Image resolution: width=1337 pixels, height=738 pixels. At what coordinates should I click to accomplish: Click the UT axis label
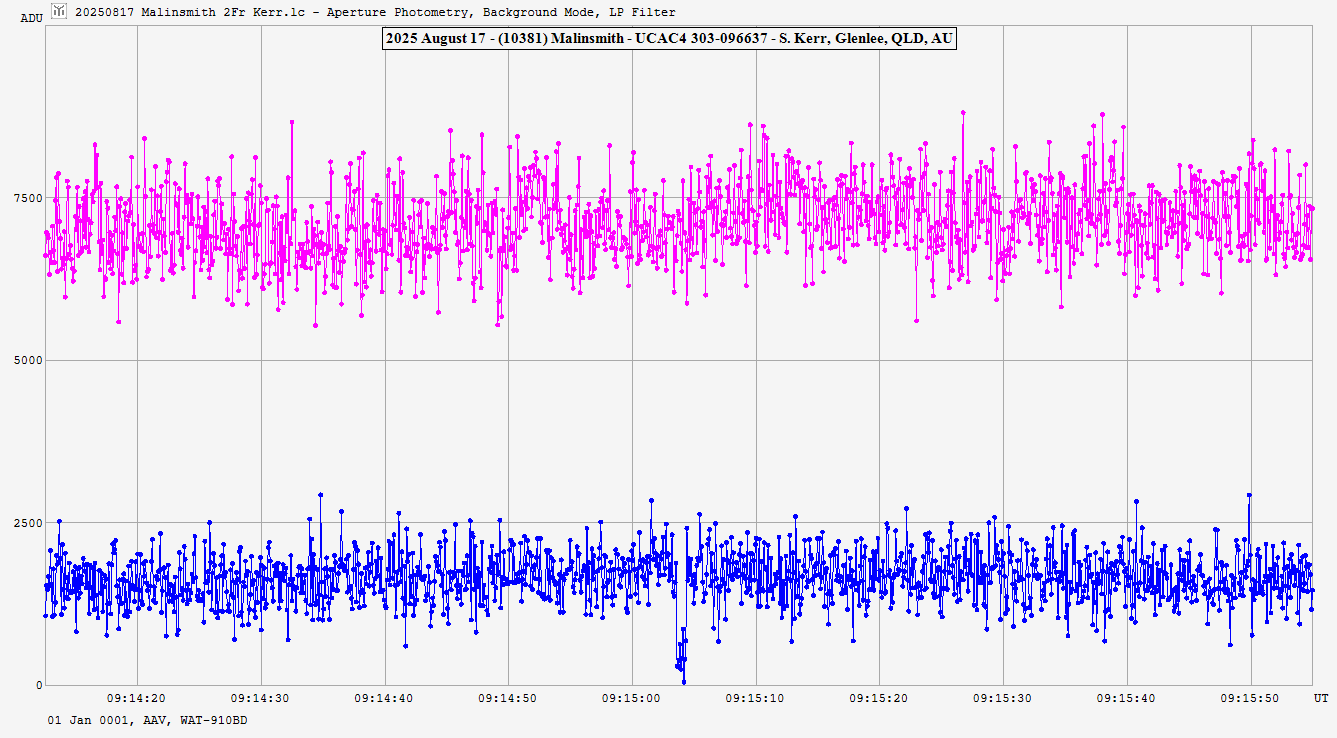[x=1321, y=697]
